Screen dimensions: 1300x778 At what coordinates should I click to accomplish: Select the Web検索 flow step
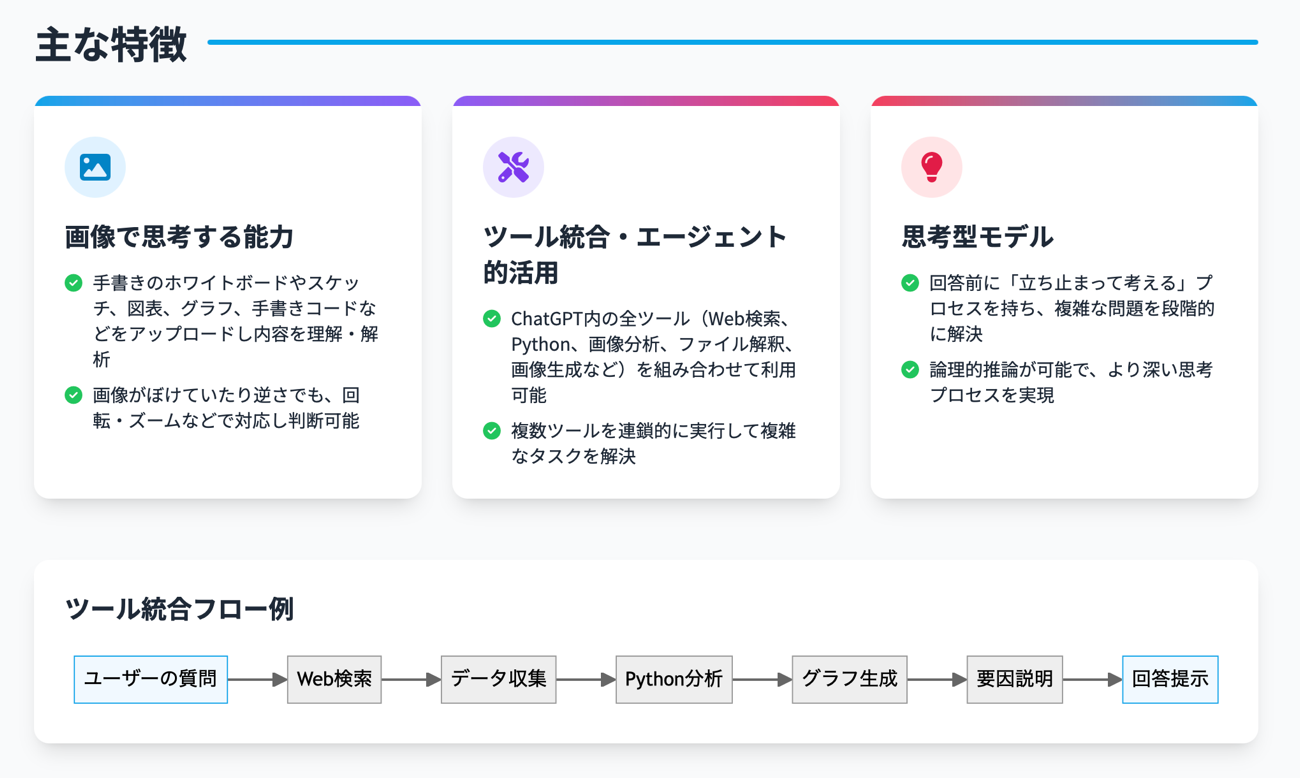pyautogui.click(x=334, y=680)
